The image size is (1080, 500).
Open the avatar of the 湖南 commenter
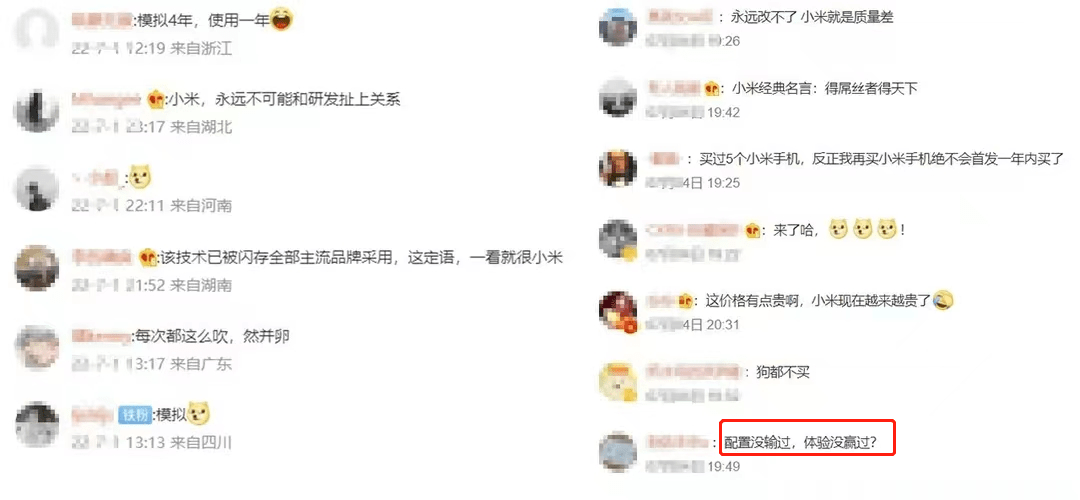pyautogui.click(x=37, y=268)
